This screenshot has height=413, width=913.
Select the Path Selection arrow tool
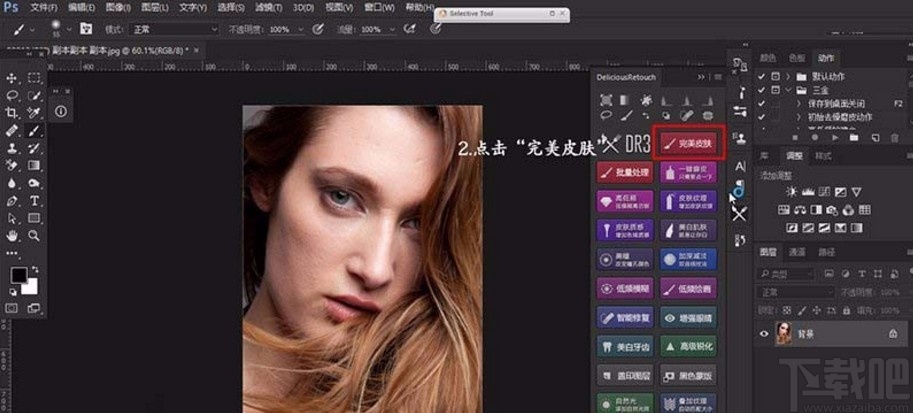tap(11, 218)
